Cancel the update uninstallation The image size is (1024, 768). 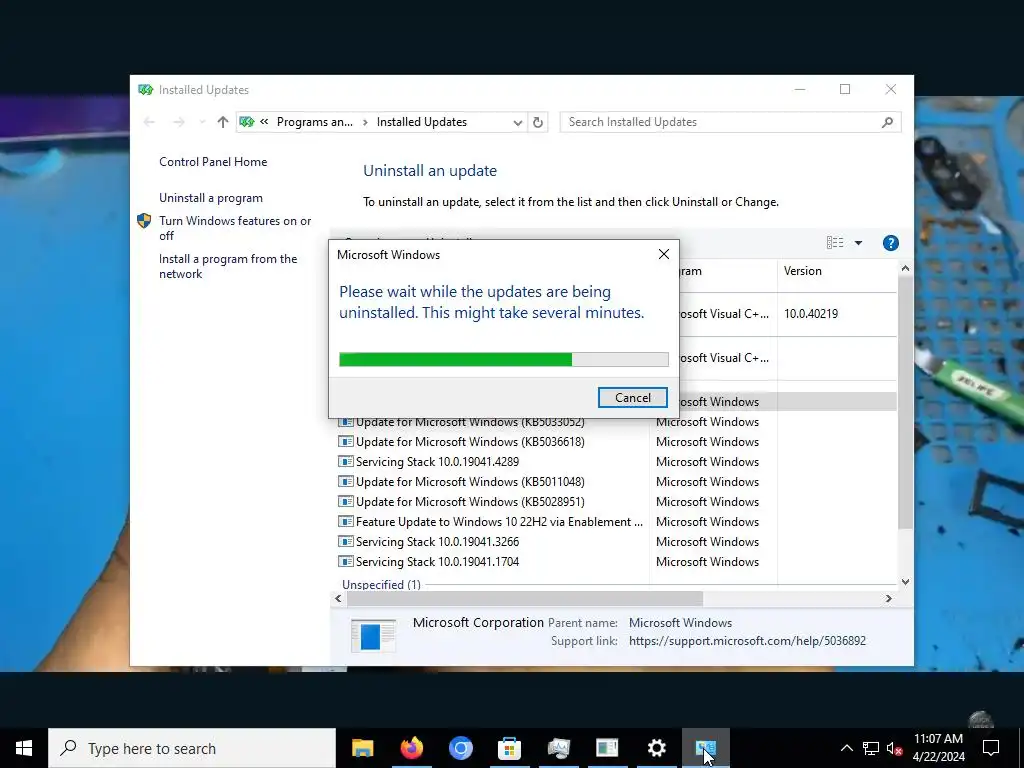click(632, 398)
